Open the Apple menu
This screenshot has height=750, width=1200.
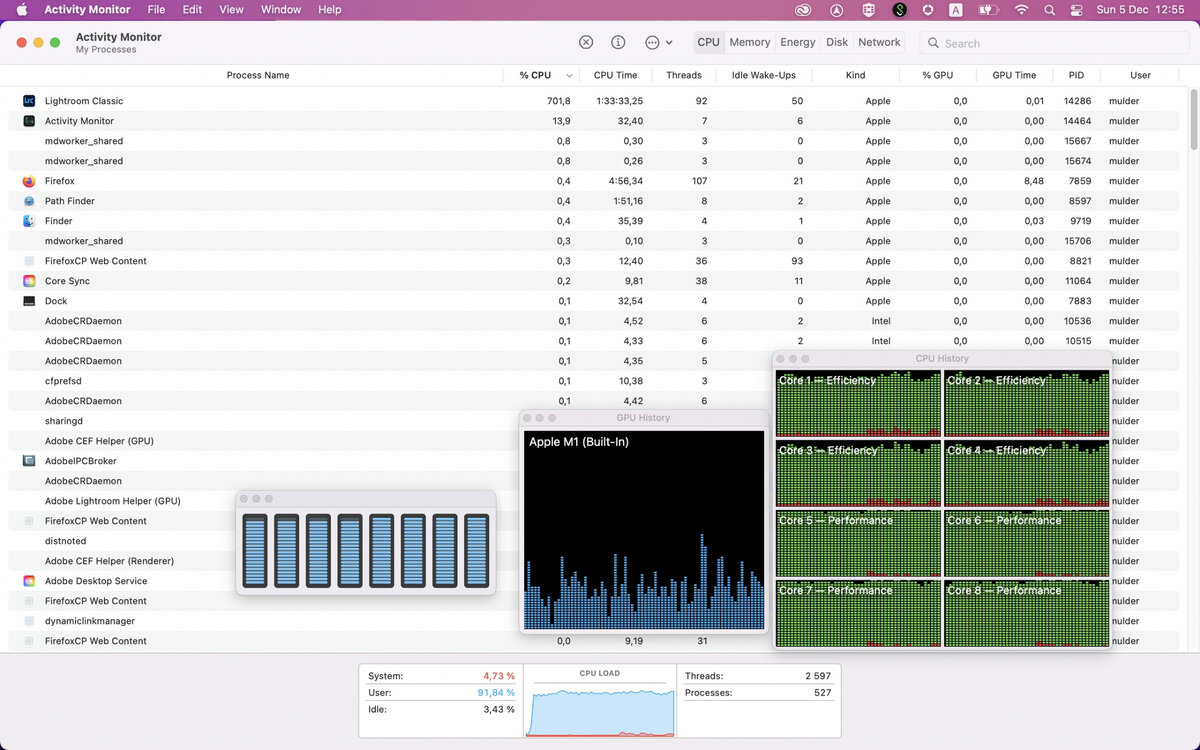(x=21, y=10)
